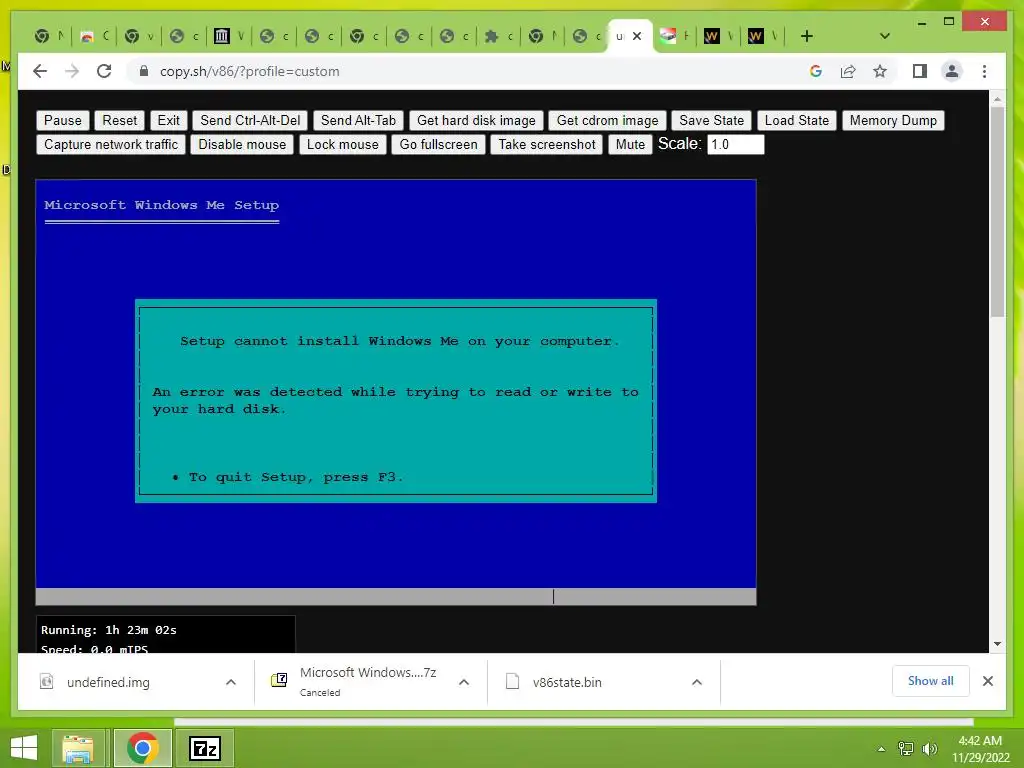The height and width of the screenshot is (768, 1024).
Task: Send Alt-Tab to the emulator
Action: pos(359,120)
